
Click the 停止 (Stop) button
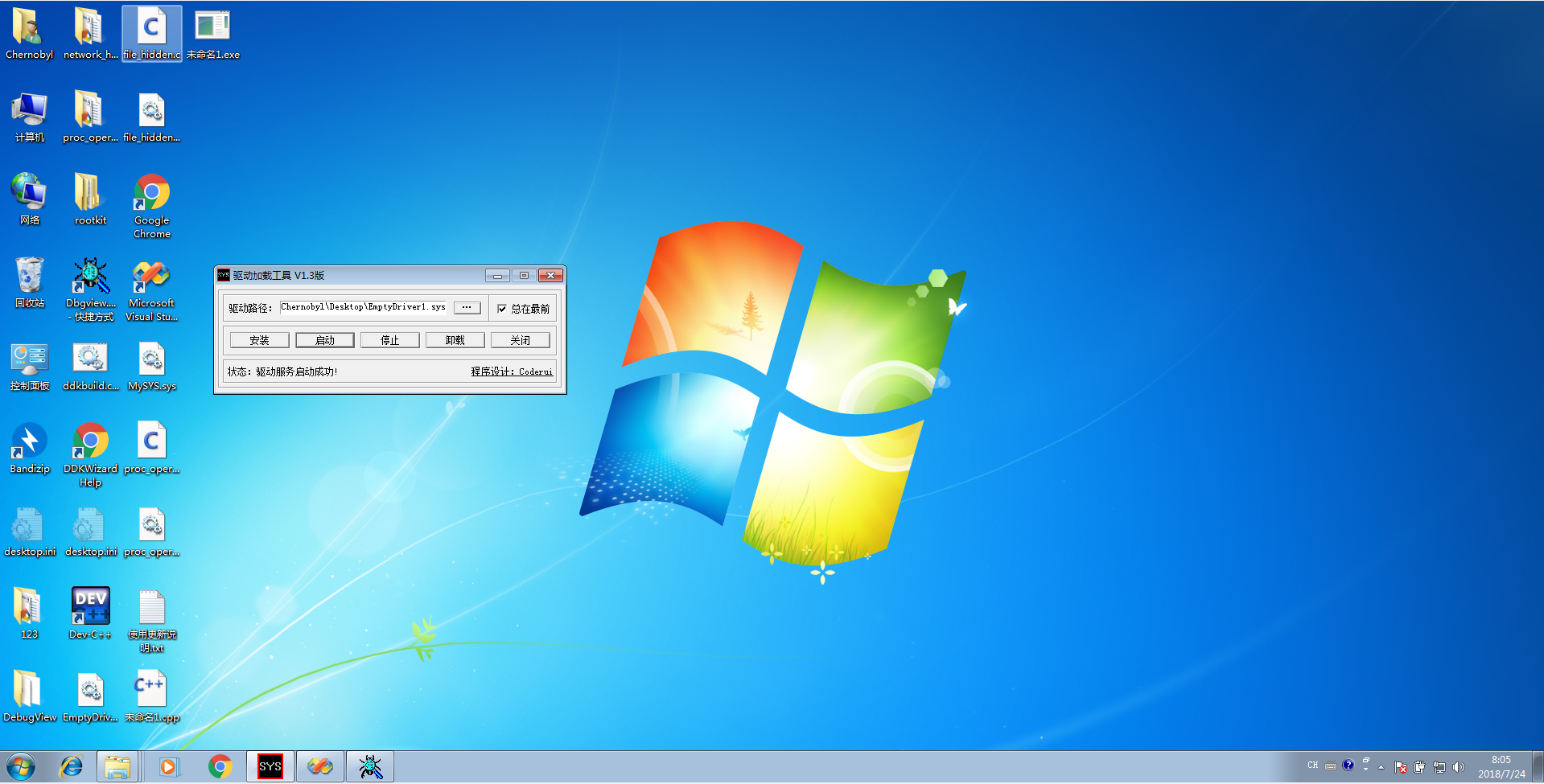pos(389,340)
